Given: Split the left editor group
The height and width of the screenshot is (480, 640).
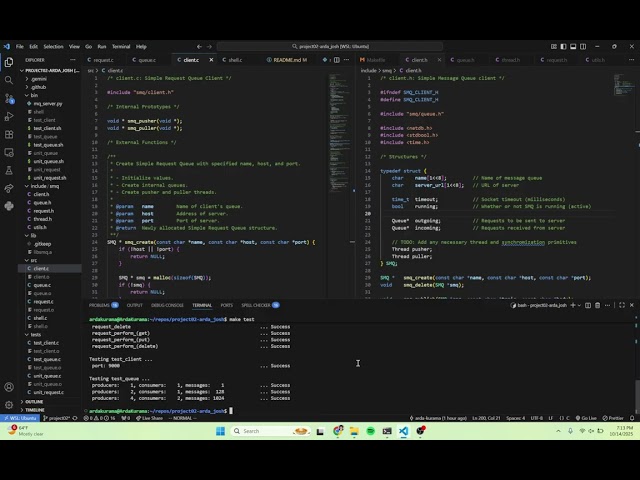Looking at the screenshot, I should point(337,60).
